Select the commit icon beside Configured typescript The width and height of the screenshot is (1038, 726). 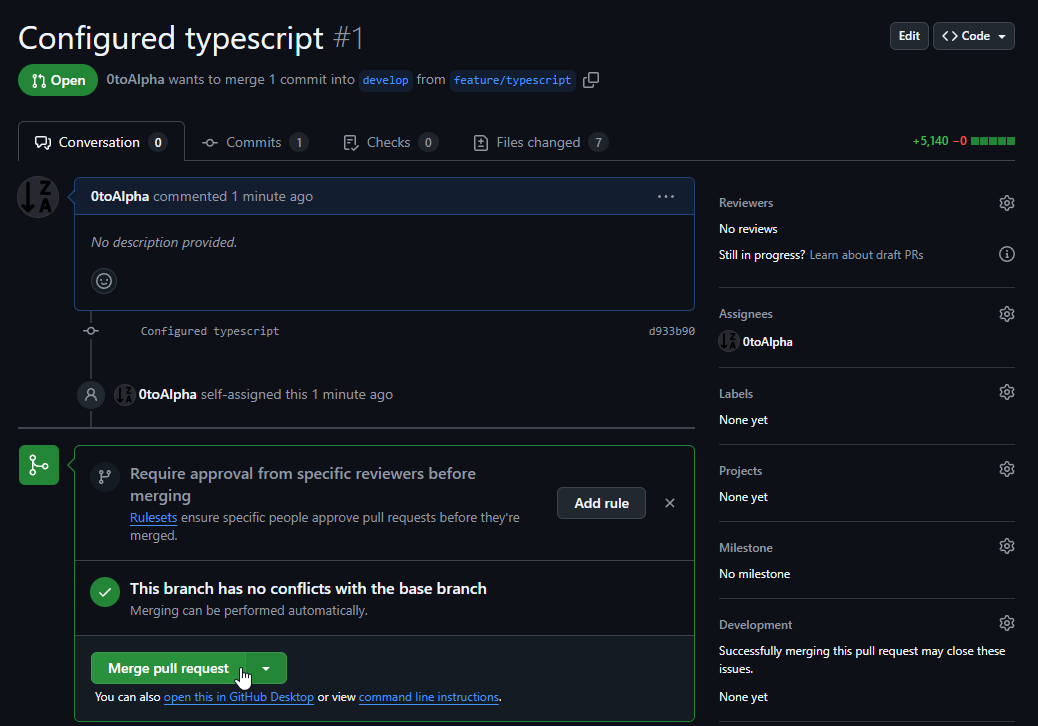coord(90,330)
